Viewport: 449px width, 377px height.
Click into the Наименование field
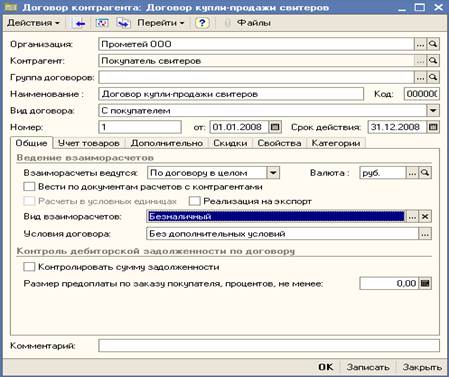[231, 94]
